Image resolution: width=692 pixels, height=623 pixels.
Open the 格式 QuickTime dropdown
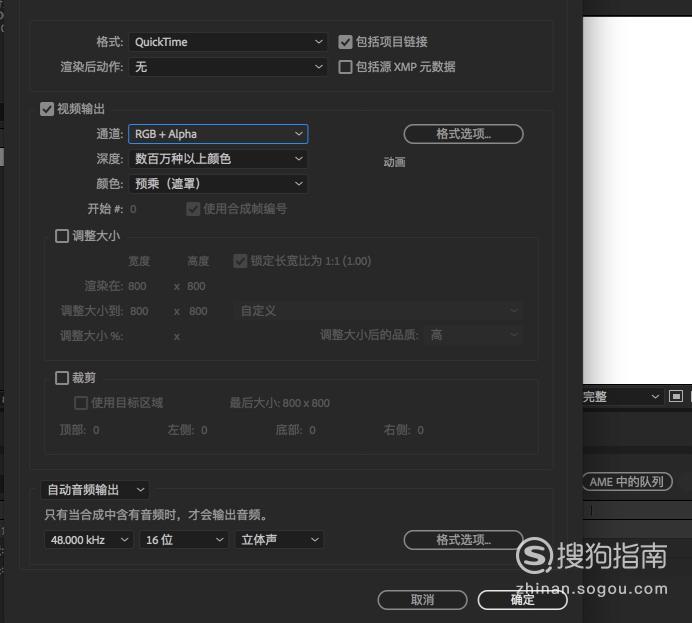pos(228,42)
